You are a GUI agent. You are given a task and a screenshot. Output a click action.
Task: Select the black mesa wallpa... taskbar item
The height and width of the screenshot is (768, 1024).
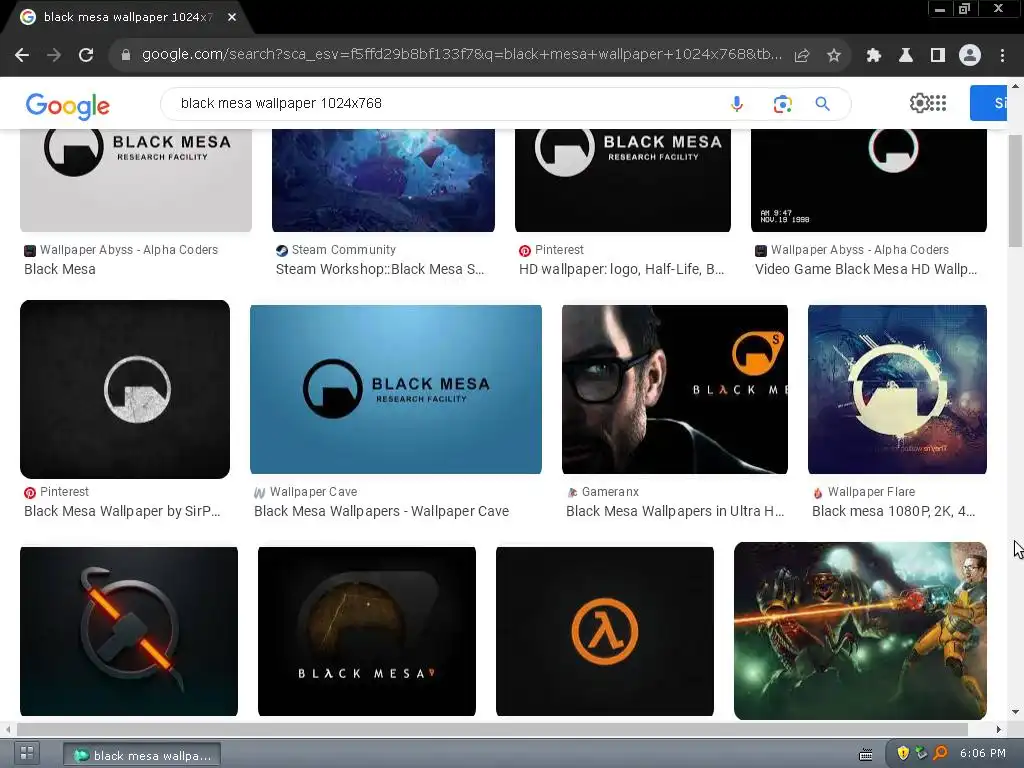(x=142, y=755)
